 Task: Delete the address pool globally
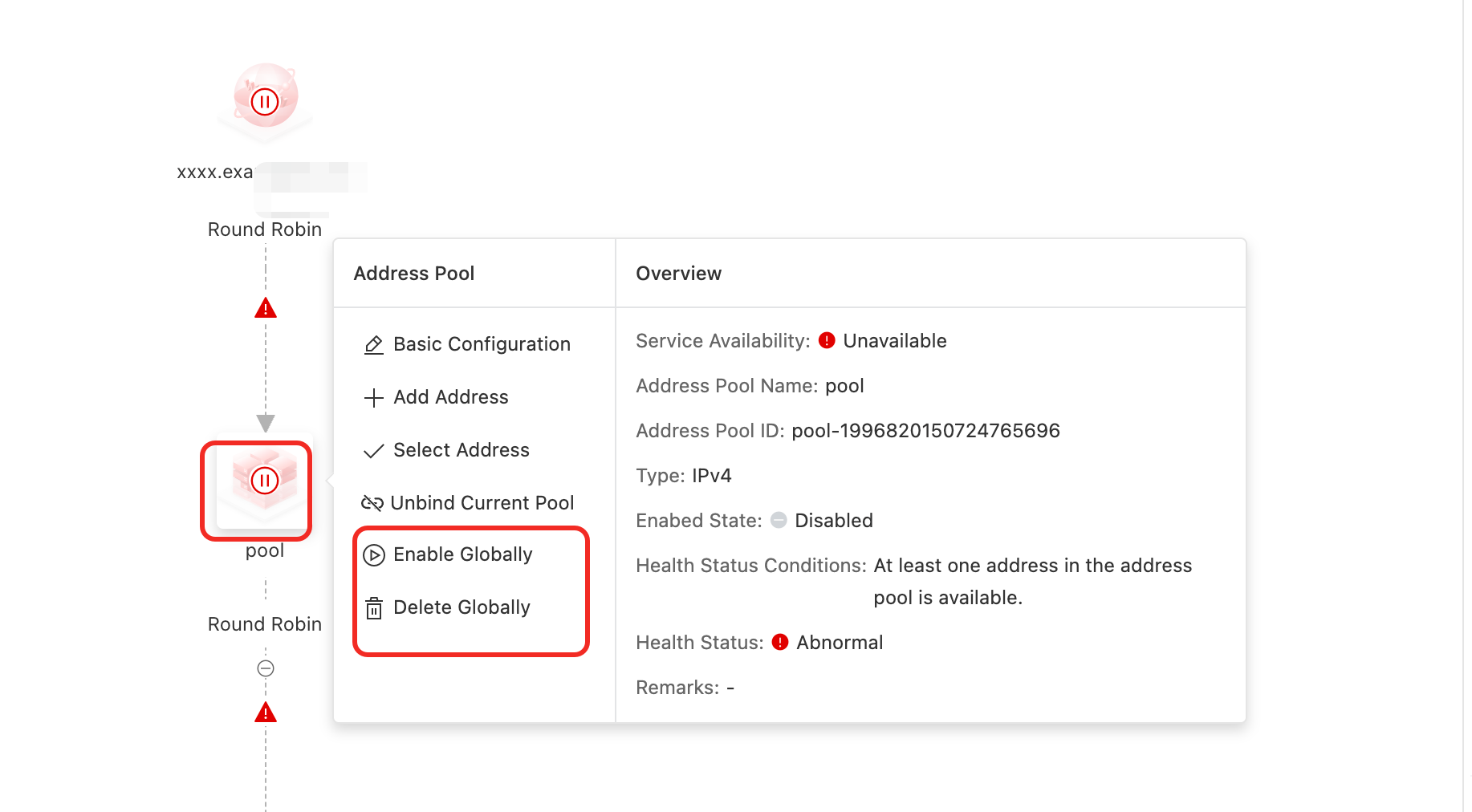point(462,607)
